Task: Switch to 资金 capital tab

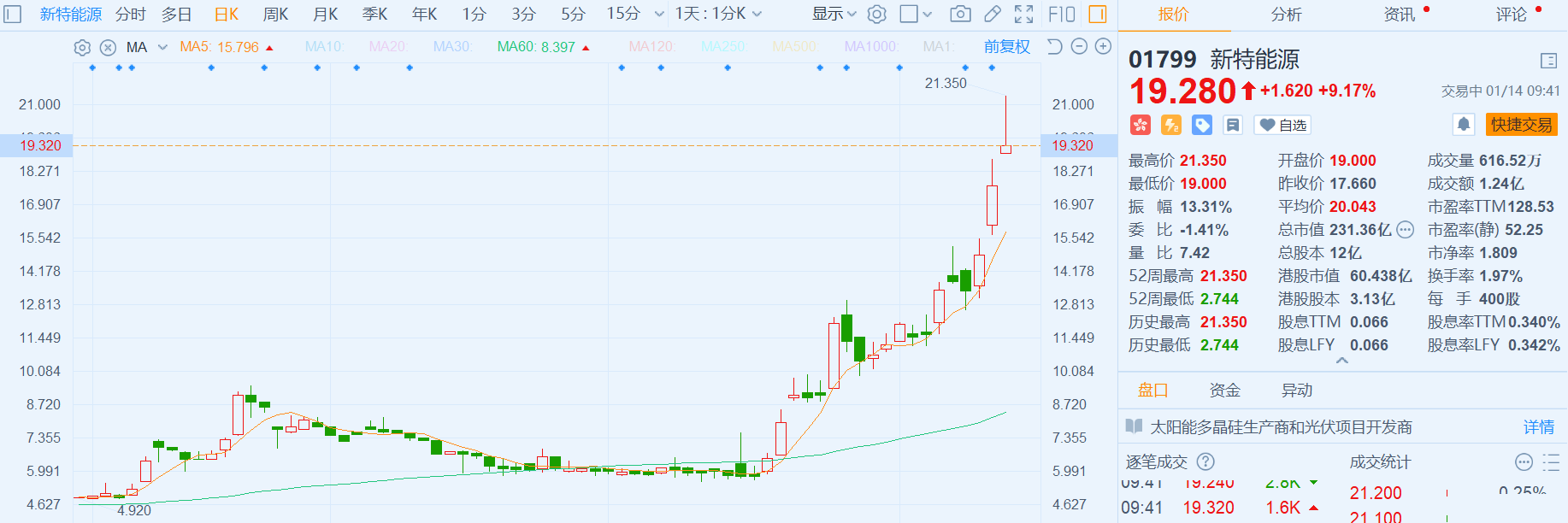Action: coord(1224,391)
